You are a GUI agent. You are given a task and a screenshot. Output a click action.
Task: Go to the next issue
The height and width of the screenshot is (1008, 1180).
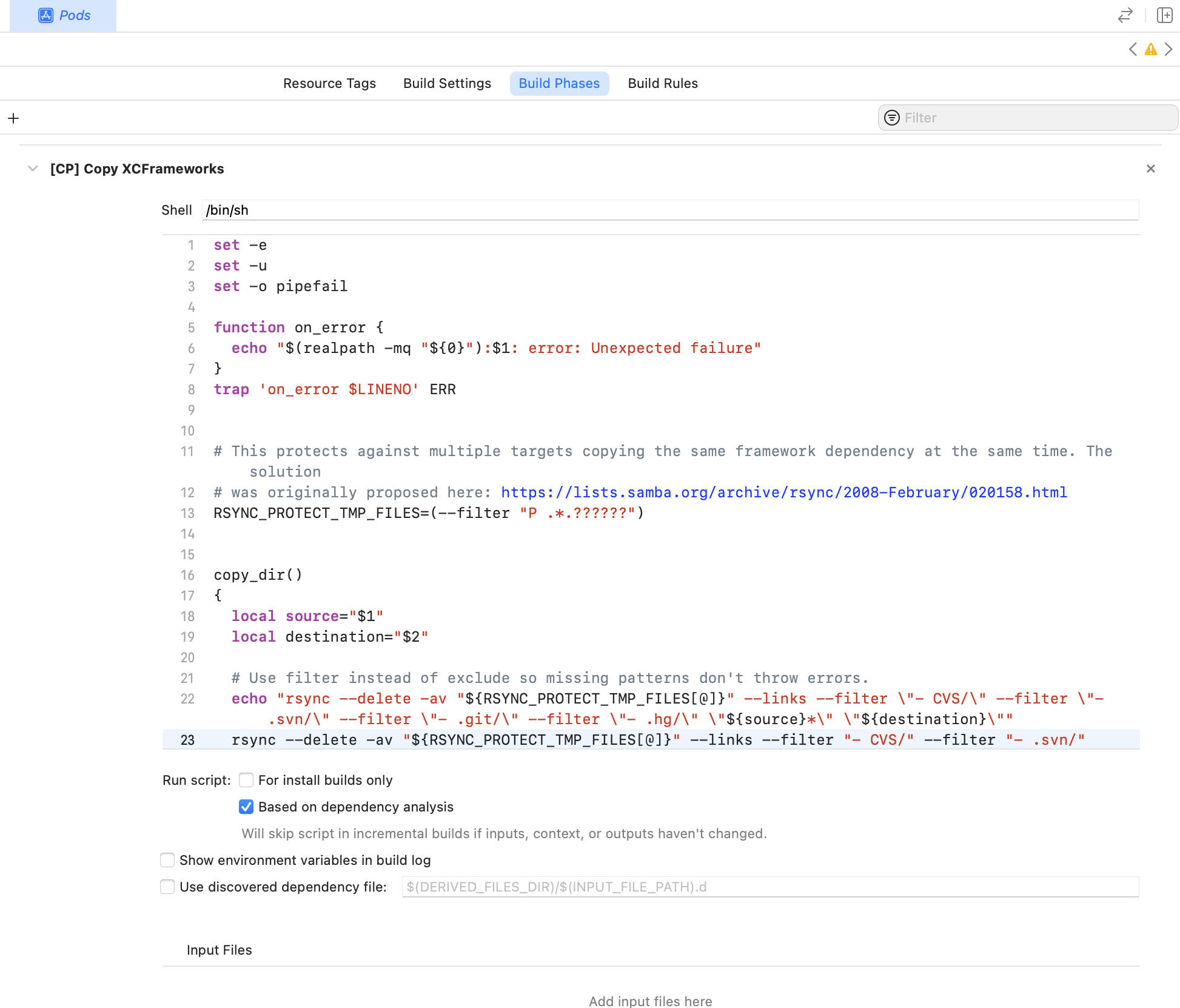tap(1168, 49)
